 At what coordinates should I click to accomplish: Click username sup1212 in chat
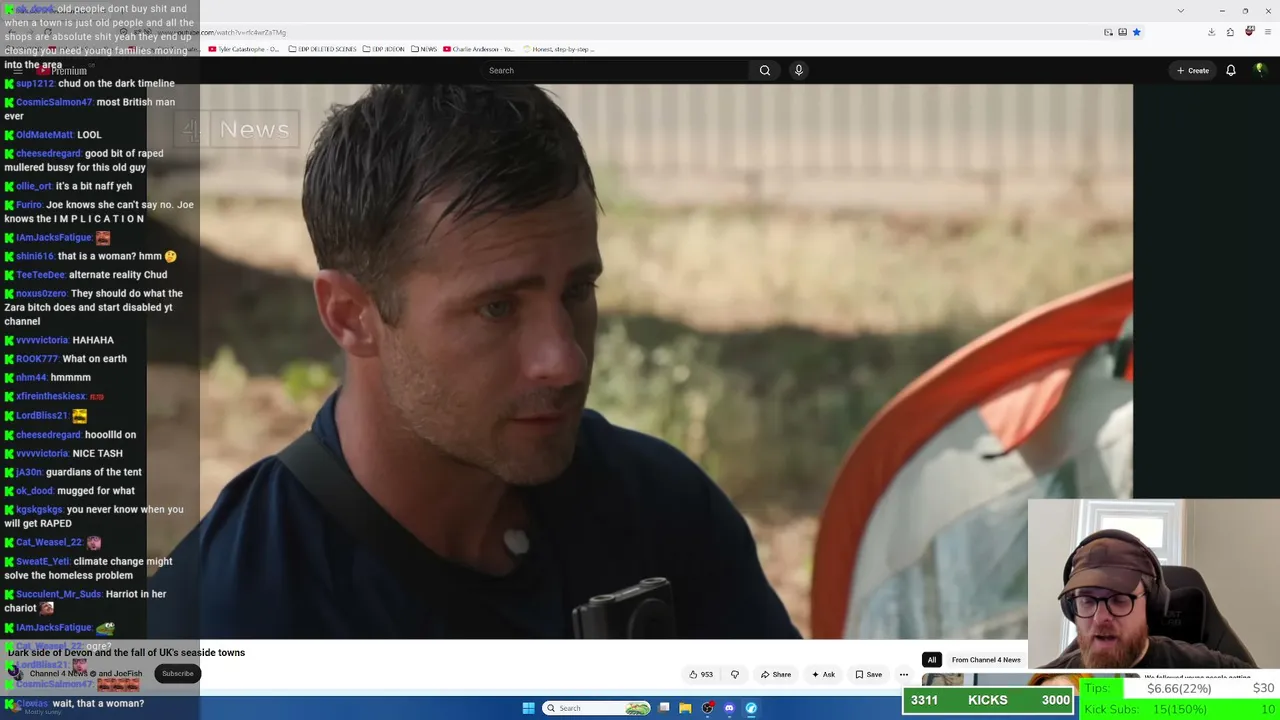(34, 83)
